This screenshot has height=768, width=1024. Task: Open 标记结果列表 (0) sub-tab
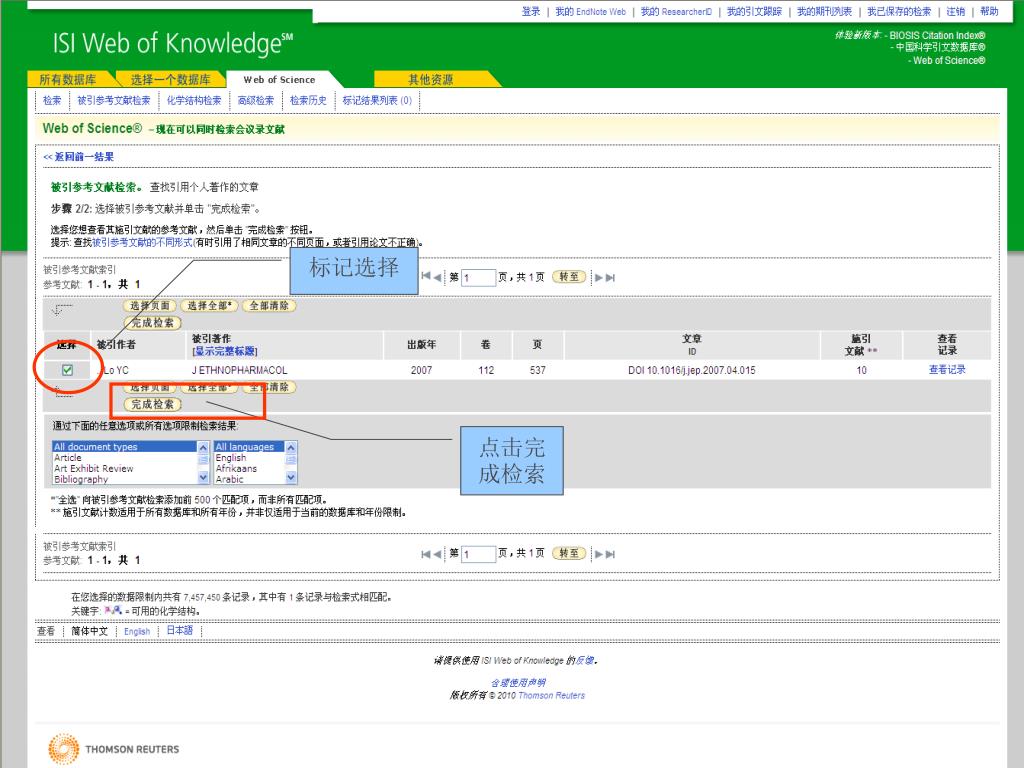377,100
